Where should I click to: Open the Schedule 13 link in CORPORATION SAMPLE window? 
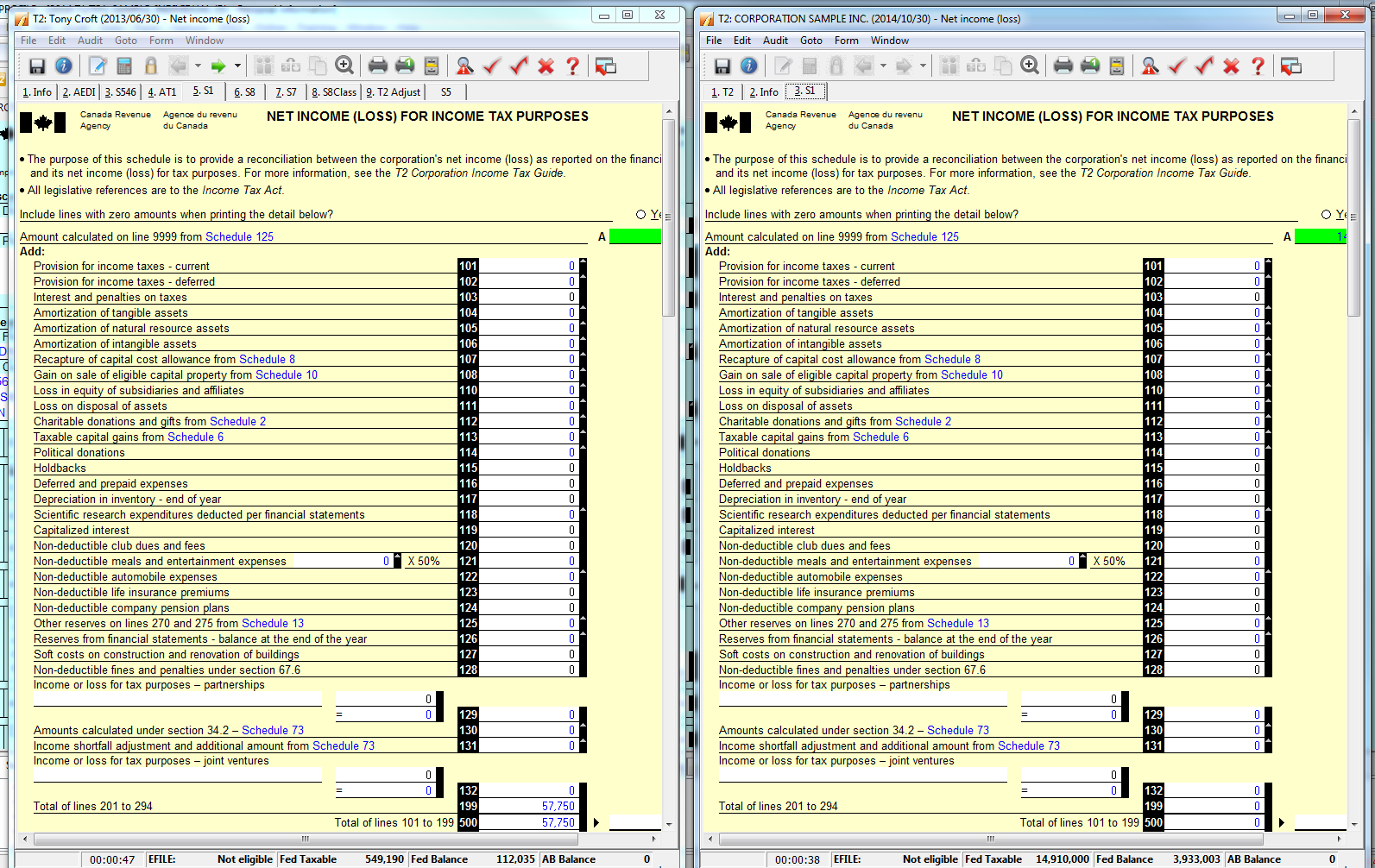(x=958, y=624)
